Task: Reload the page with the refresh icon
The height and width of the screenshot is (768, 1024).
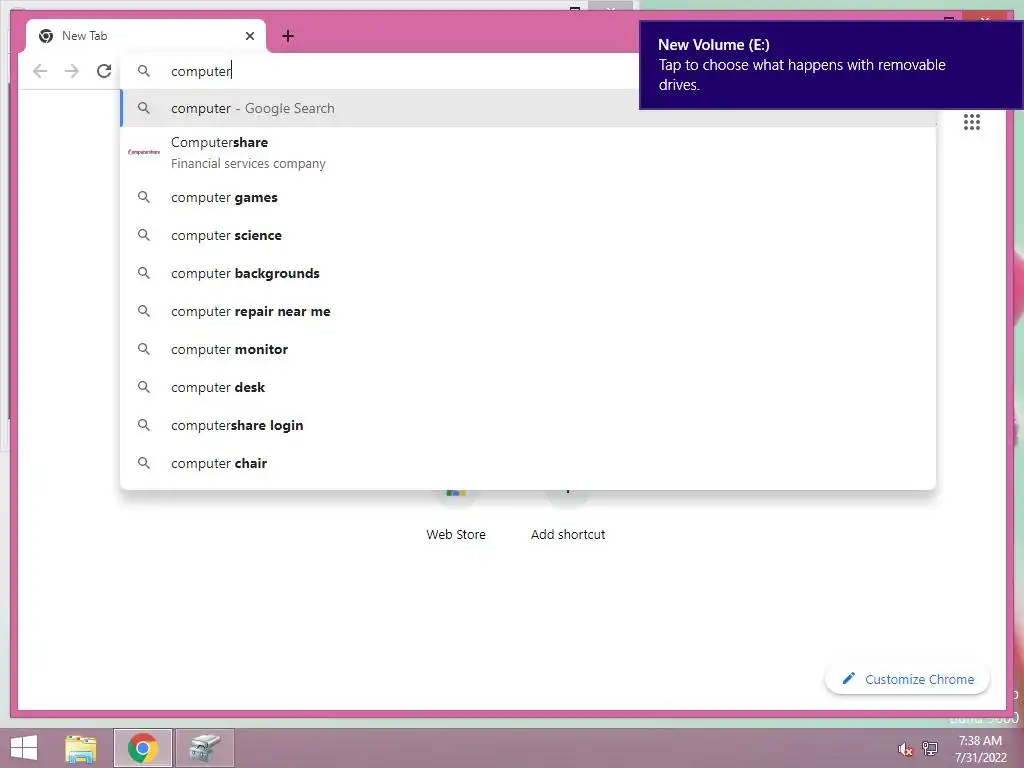Action: click(x=104, y=71)
